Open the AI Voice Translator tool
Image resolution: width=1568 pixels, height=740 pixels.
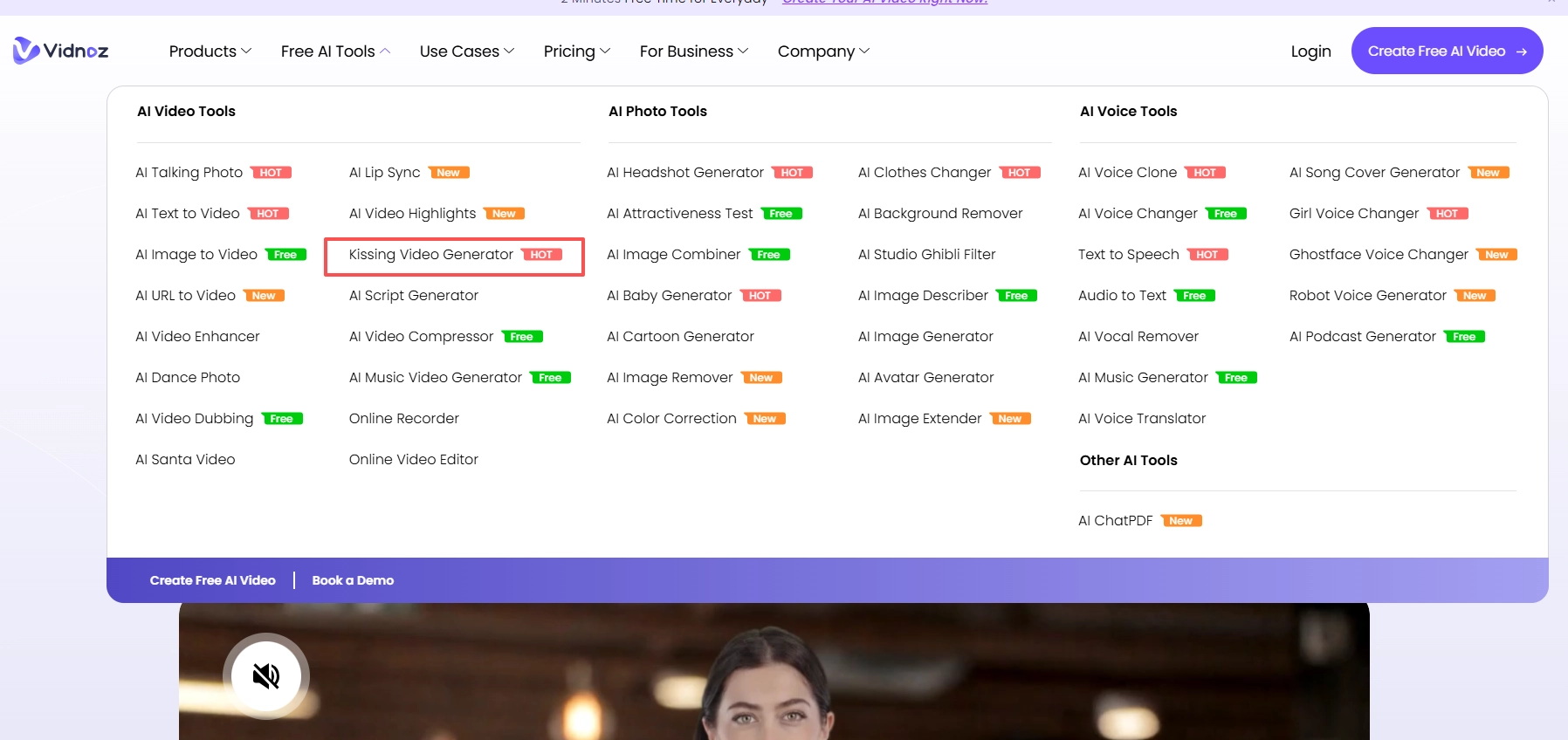click(x=1141, y=419)
